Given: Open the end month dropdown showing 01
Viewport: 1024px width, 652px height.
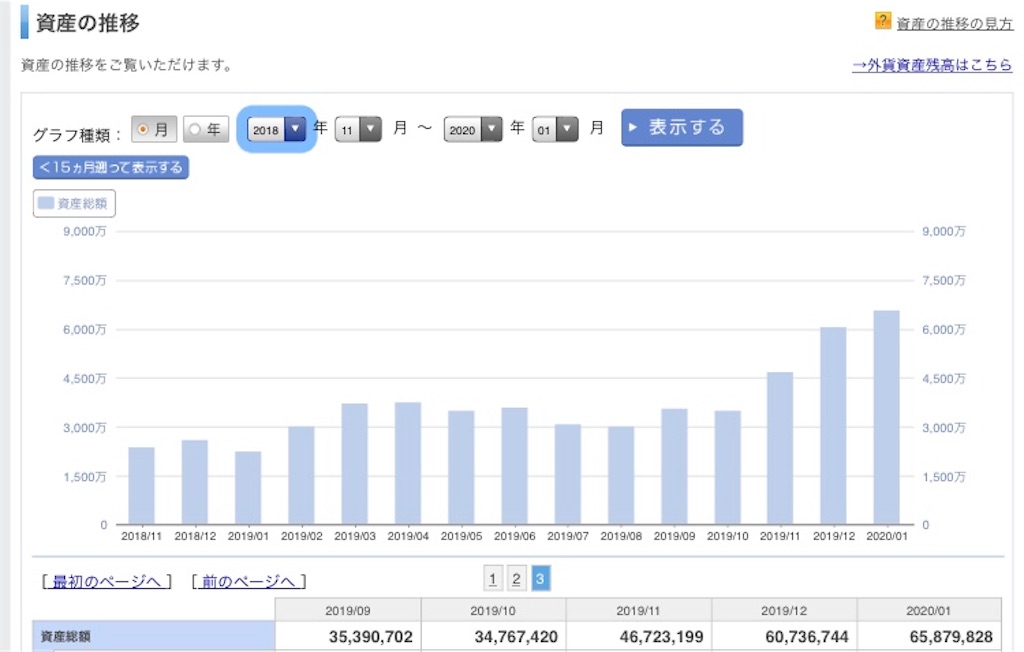Looking at the screenshot, I should [555, 129].
